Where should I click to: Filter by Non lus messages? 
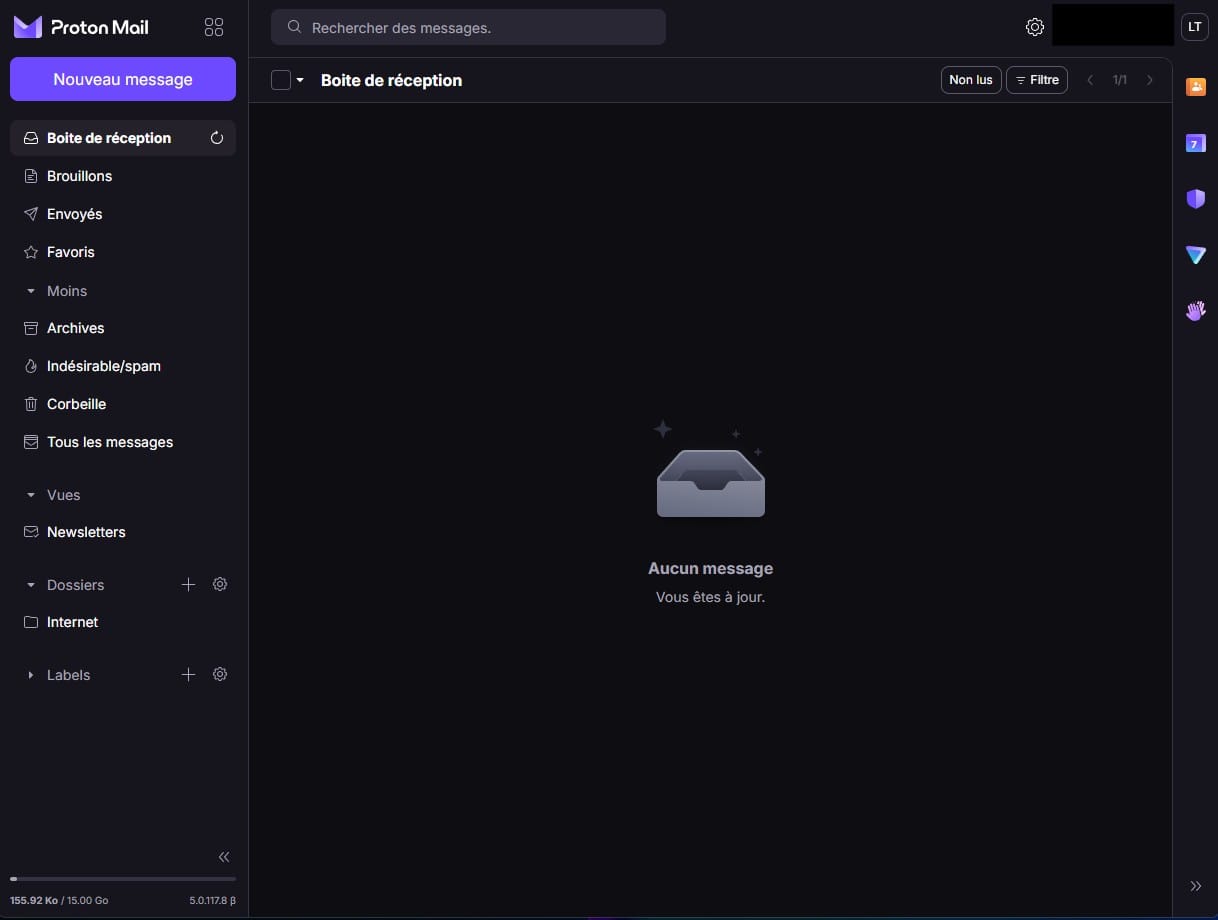click(971, 80)
